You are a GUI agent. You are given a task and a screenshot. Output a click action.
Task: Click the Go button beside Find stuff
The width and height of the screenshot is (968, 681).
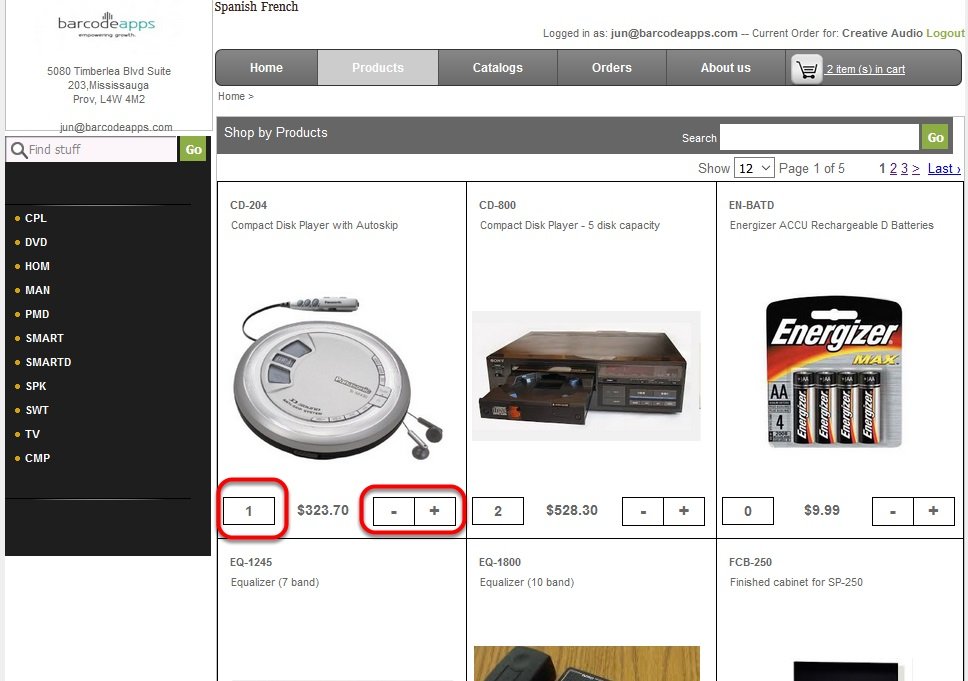[x=193, y=149]
